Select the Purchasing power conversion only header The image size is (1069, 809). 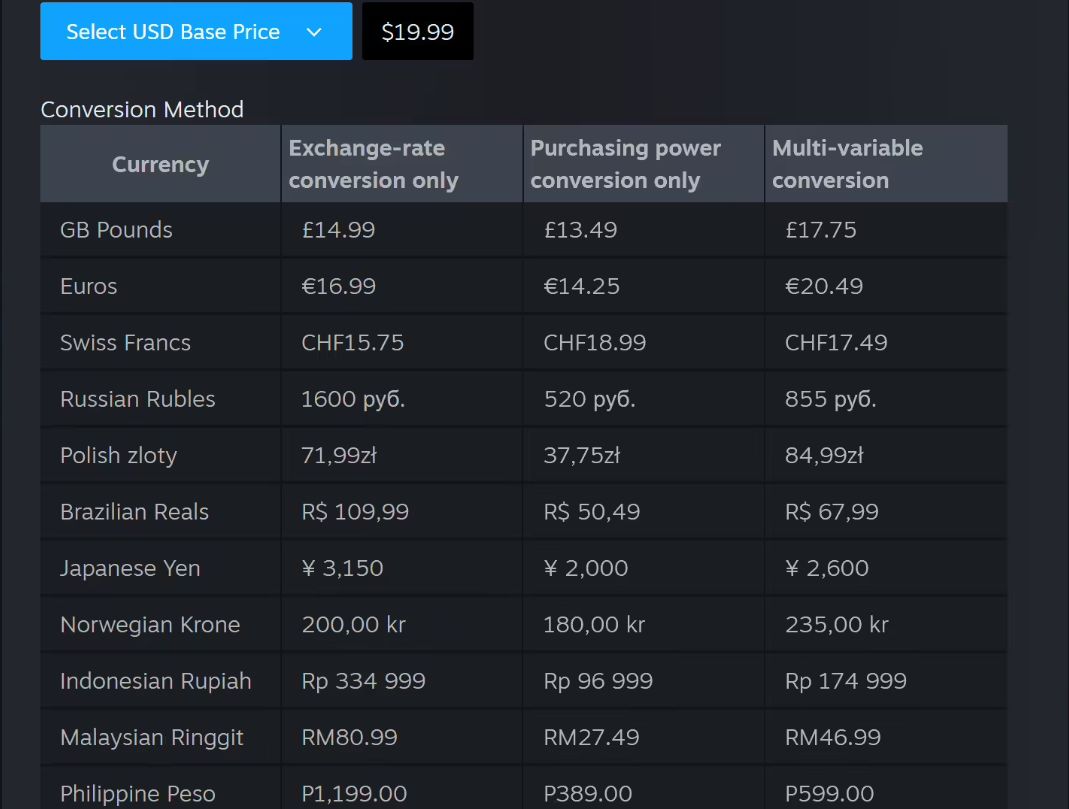tap(625, 164)
